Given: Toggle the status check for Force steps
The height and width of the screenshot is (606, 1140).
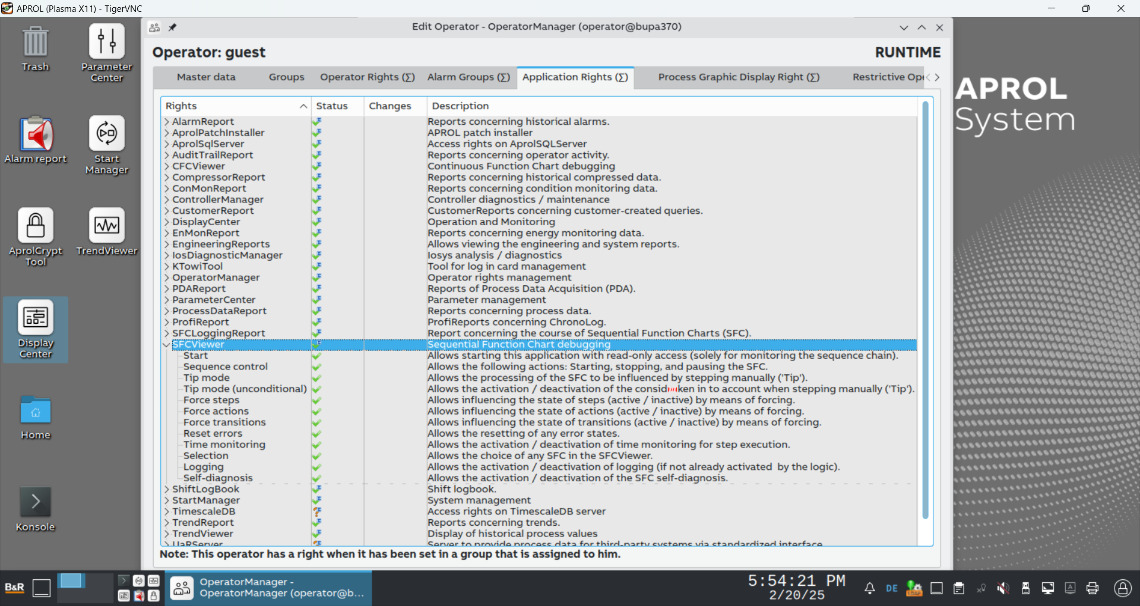Looking at the screenshot, I should pos(316,400).
